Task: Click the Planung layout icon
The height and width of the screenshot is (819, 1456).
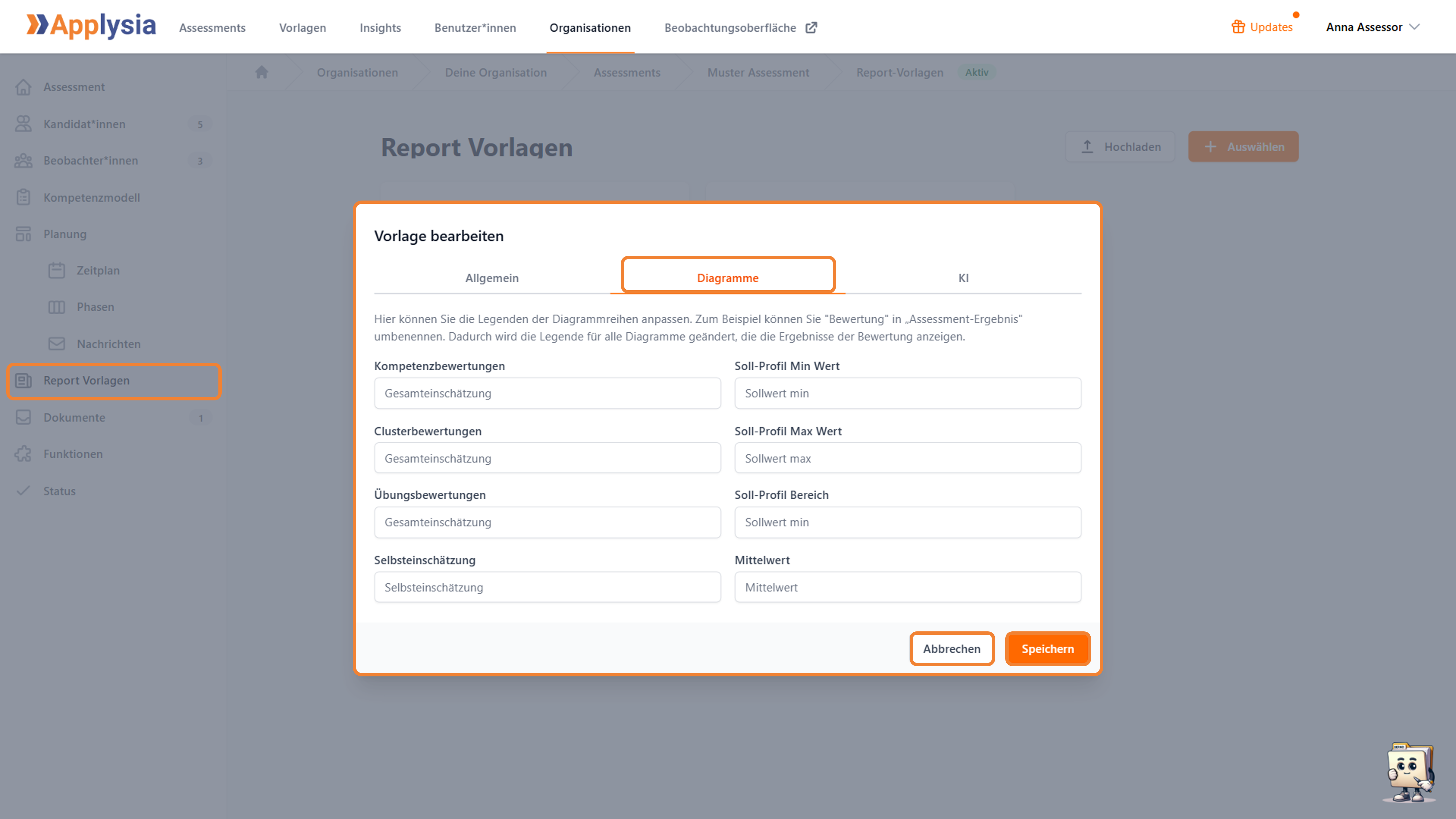Action: [x=23, y=234]
